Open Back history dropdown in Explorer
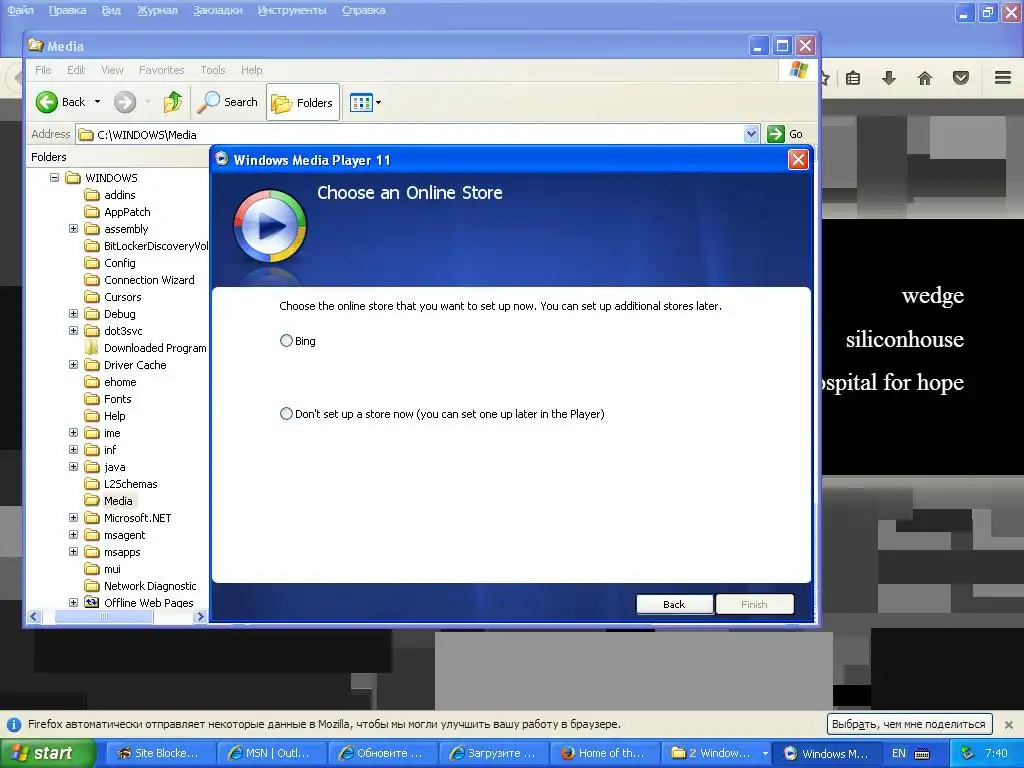This screenshot has width=1024, height=768. pos(97,102)
